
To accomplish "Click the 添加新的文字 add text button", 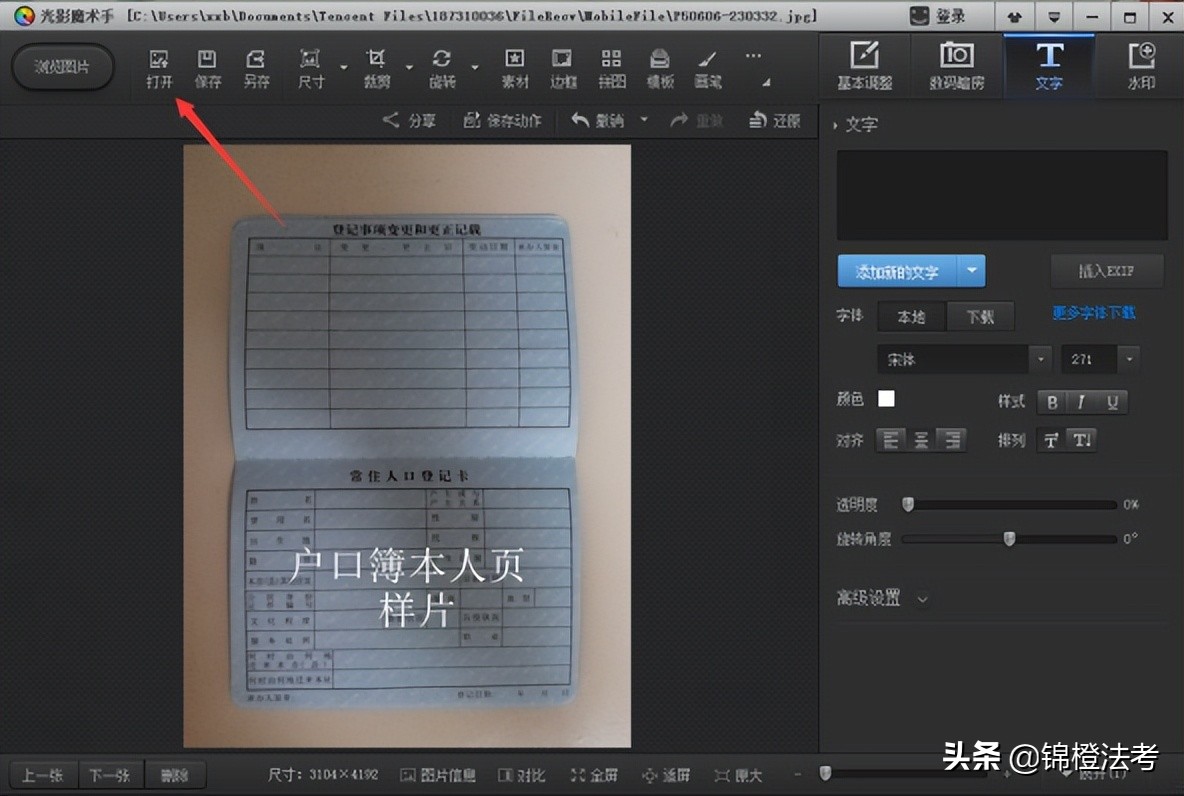I will click(901, 270).
